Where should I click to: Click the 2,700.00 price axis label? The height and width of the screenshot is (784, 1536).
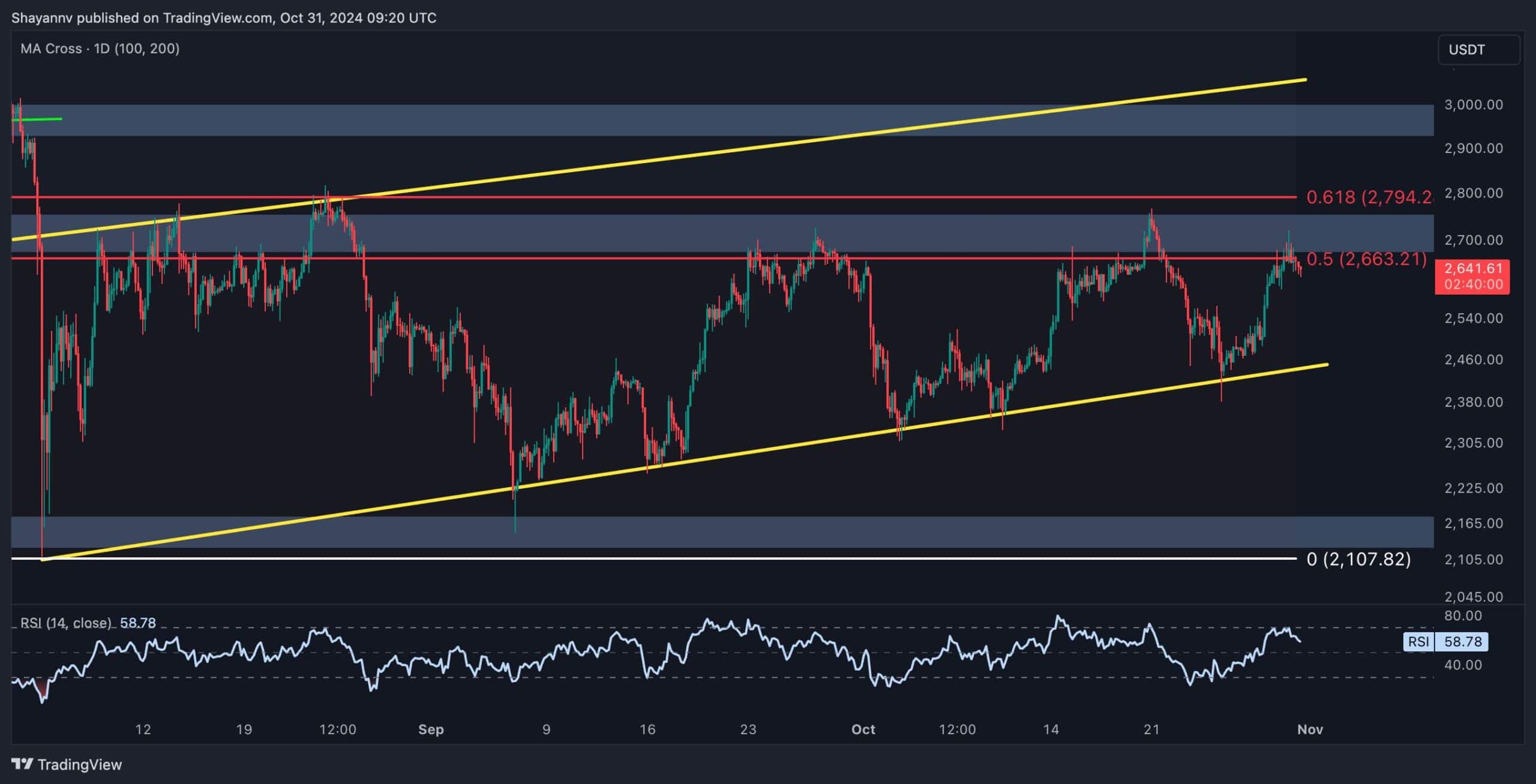pos(1474,240)
